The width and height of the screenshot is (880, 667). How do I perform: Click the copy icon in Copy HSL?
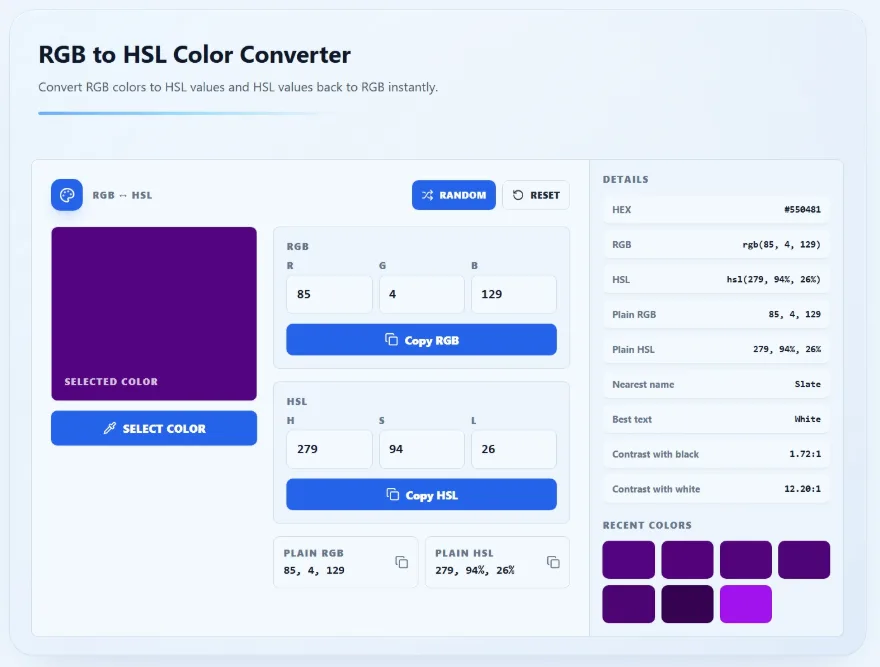392,494
